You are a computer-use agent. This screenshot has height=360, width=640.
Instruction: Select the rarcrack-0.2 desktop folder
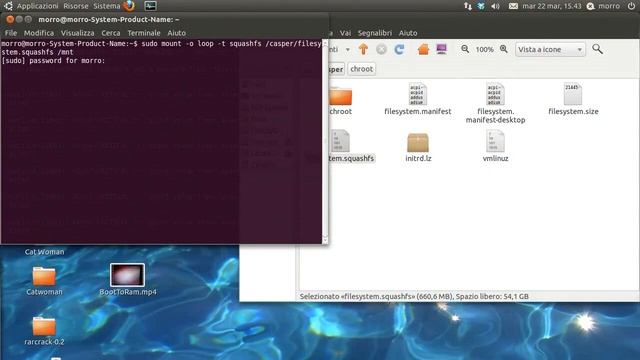44,331
